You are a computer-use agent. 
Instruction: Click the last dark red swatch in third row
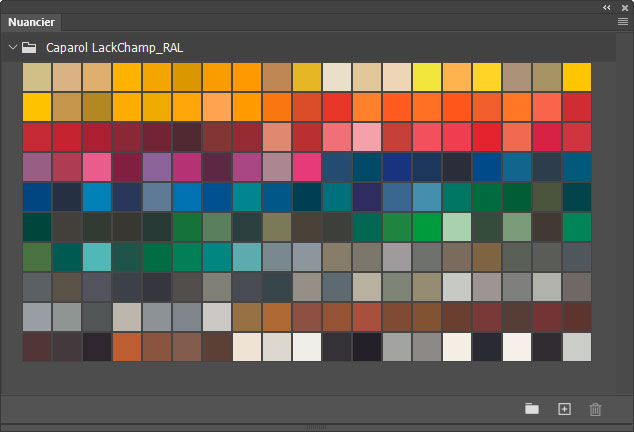pos(577,137)
